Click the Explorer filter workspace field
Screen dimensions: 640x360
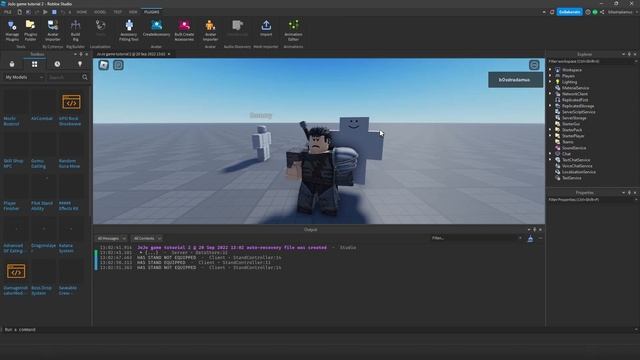(x=591, y=61)
